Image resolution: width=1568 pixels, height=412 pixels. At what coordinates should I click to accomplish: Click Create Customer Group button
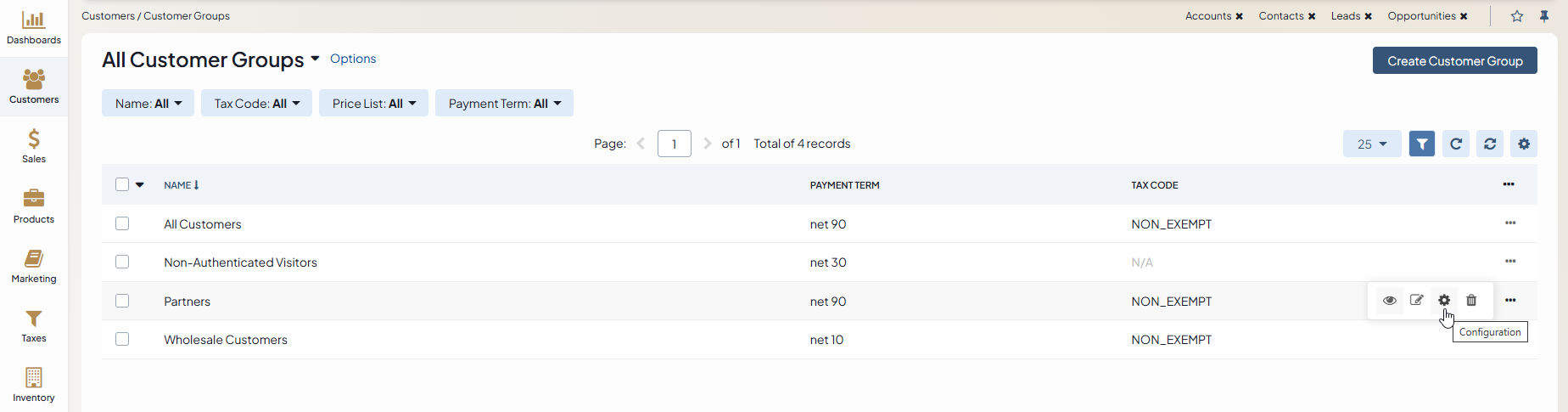(x=1454, y=61)
